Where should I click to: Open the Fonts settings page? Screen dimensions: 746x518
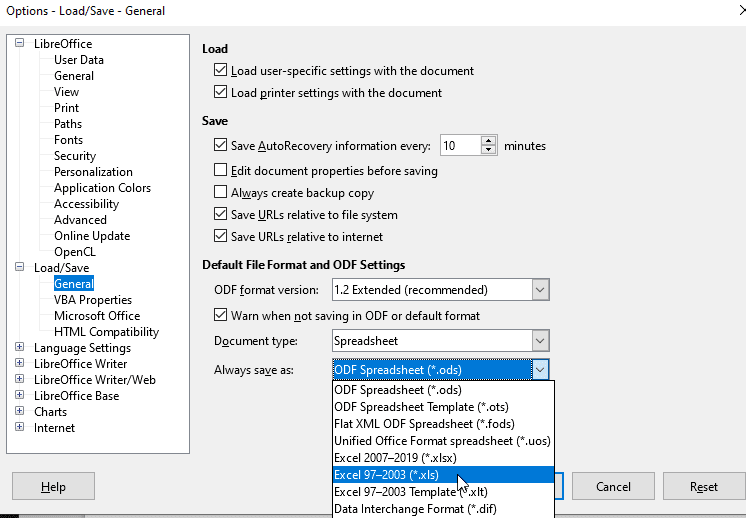(68, 140)
